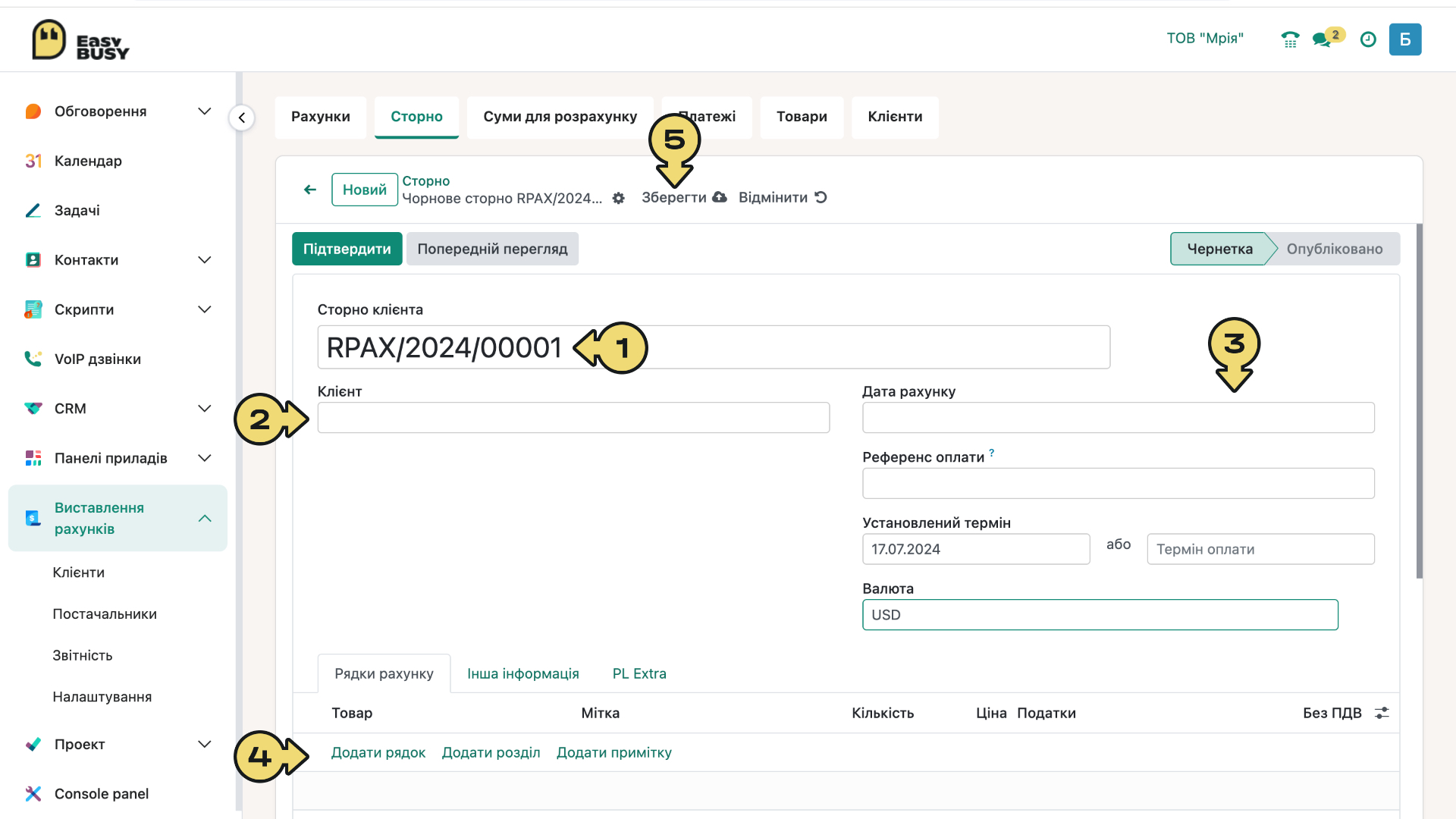The width and height of the screenshot is (1456, 819).
Task: Click the Дата рахунку input field
Action: click(x=1119, y=418)
